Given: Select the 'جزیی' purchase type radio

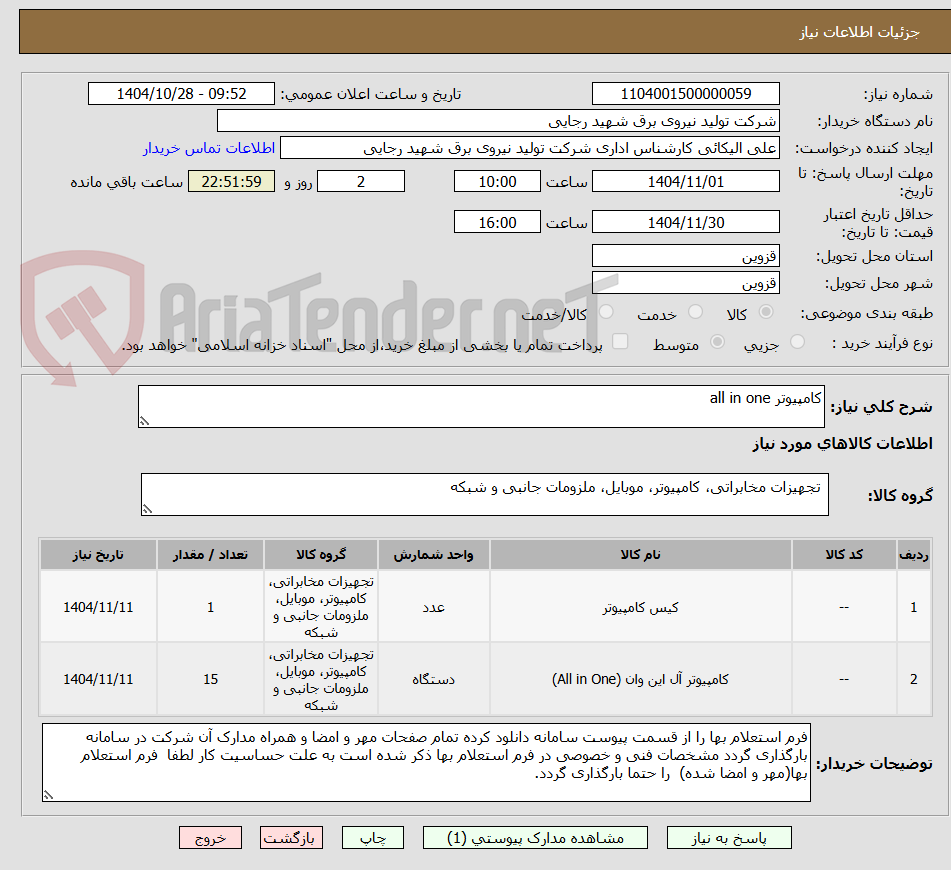Looking at the screenshot, I should pos(798,342).
